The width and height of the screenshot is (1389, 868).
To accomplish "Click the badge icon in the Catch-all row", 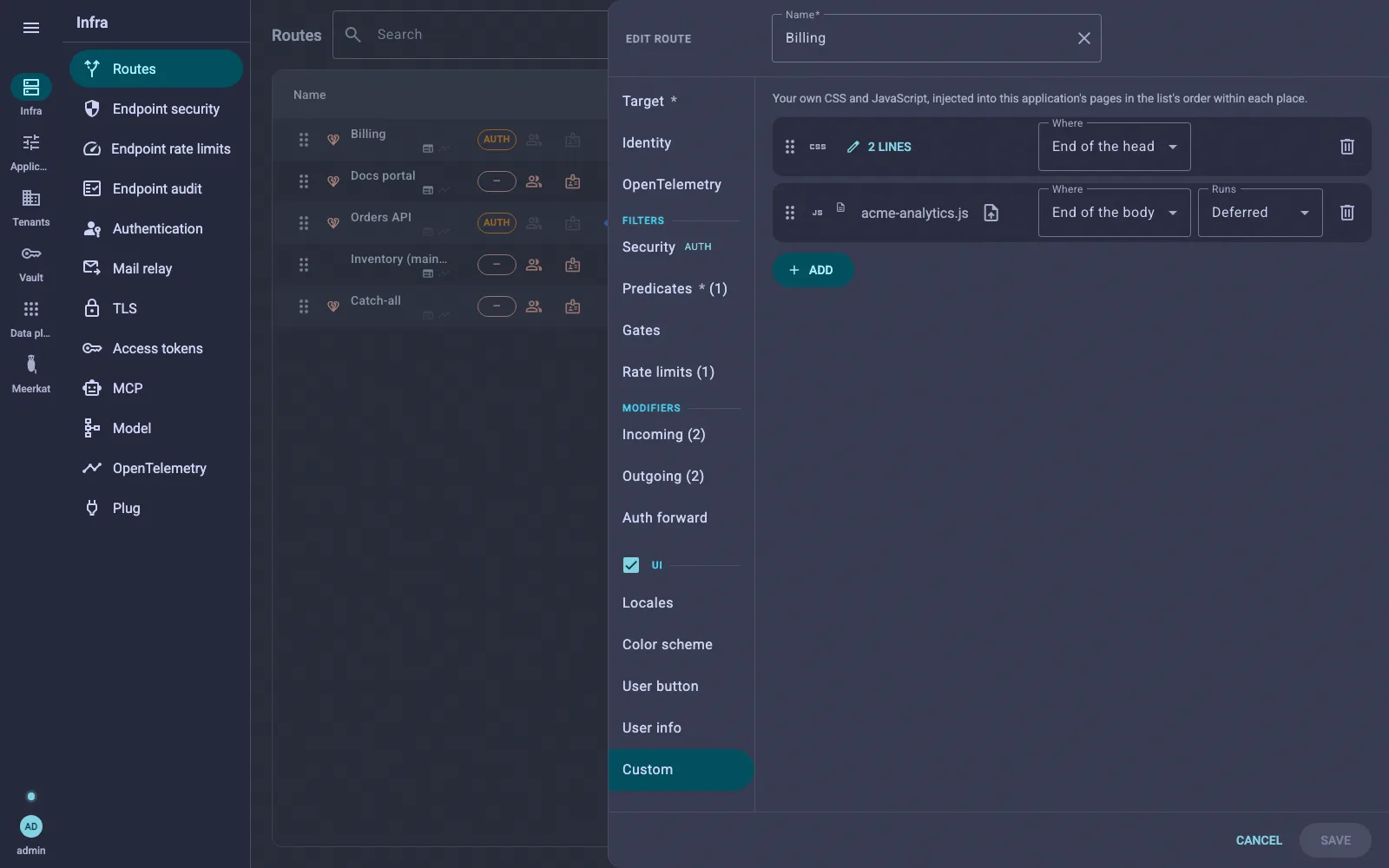I will point(572,306).
